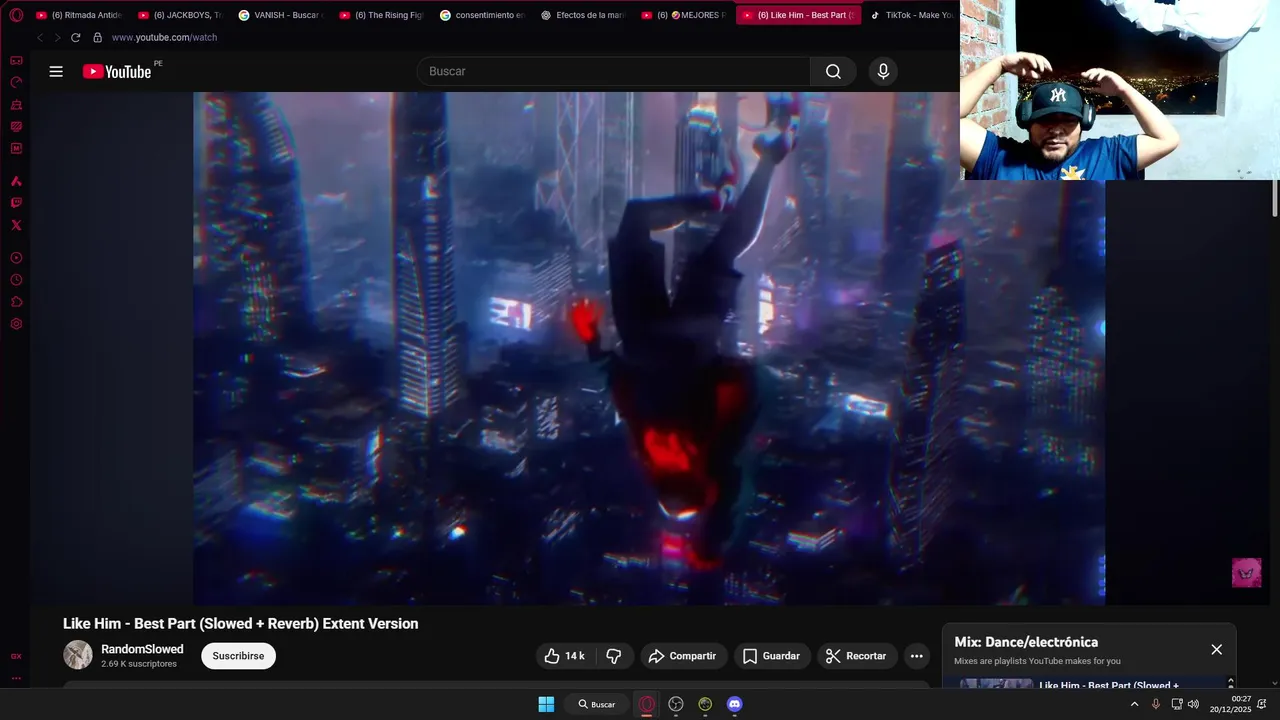Reload the current page
The width and height of the screenshot is (1280, 720).
pyautogui.click(x=75, y=37)
